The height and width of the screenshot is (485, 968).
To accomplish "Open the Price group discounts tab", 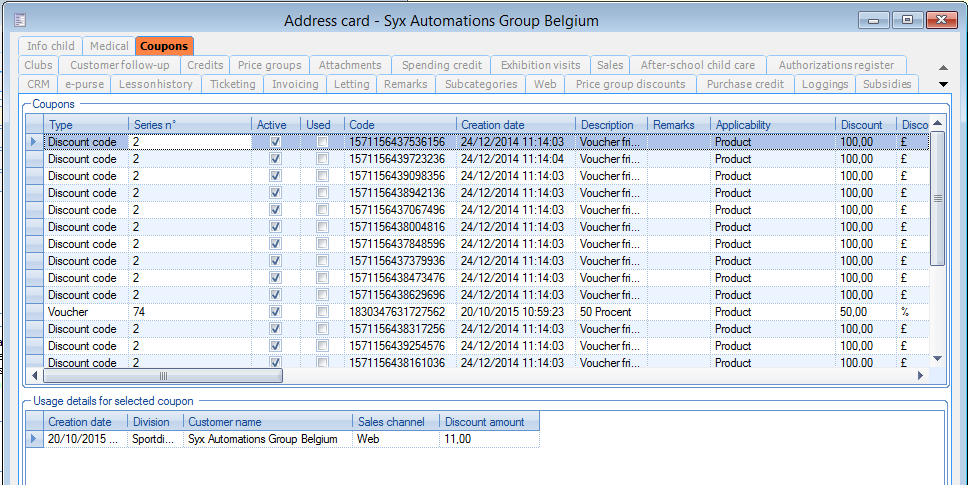I will tap(630, 84).
